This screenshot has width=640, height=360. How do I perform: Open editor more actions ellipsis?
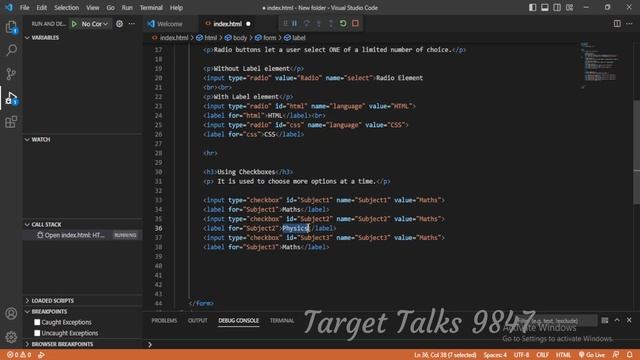click(629, 24)
